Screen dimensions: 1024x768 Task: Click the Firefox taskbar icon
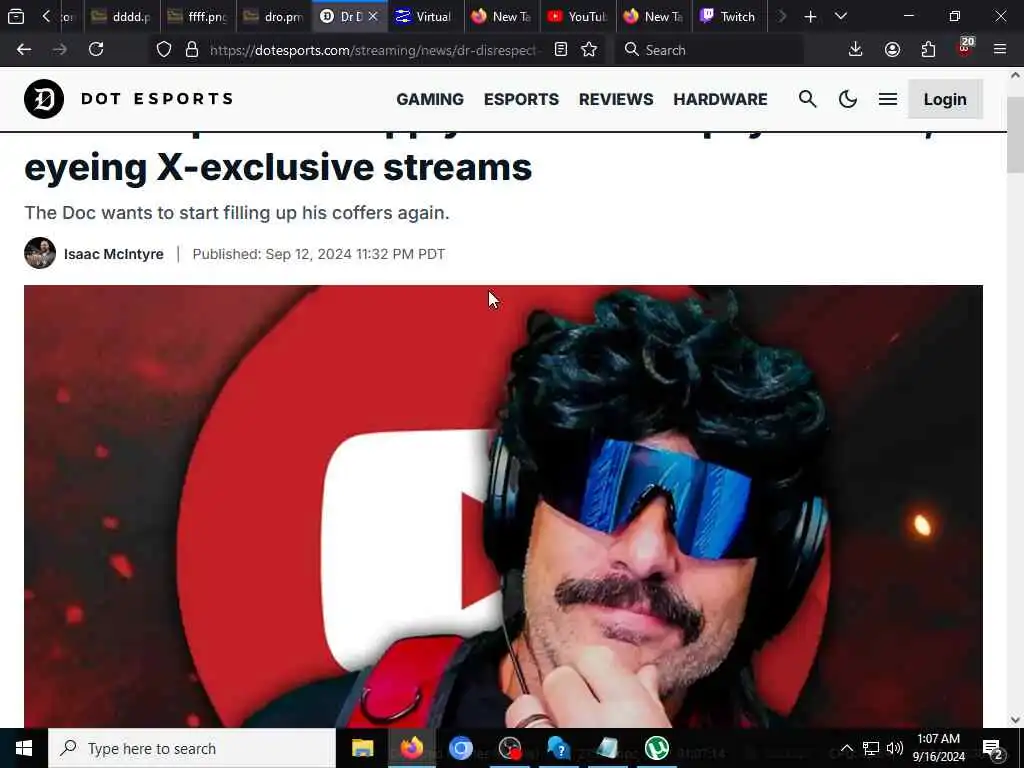[411, 748]
